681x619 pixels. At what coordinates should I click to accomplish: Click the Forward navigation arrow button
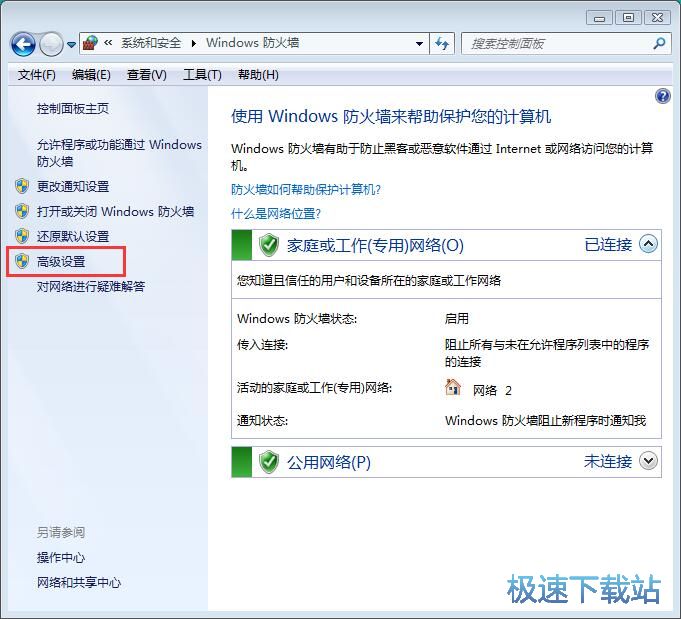tap(51, 44)
